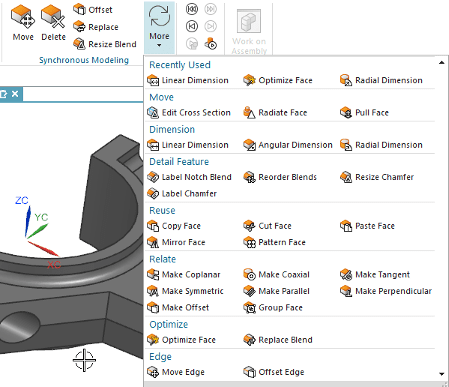
Task: Choose Cut Face command
Action: (x=268, y=226)
